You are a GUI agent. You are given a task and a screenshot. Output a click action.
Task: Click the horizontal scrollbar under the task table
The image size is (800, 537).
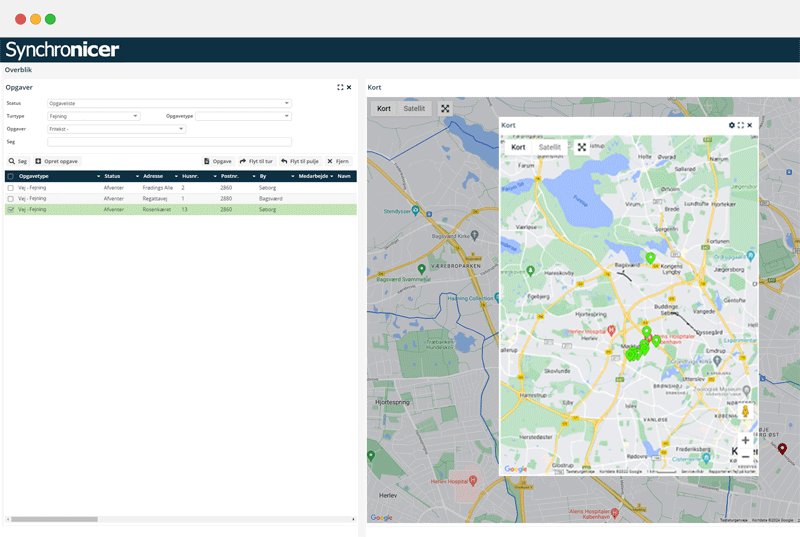[54, 519]
